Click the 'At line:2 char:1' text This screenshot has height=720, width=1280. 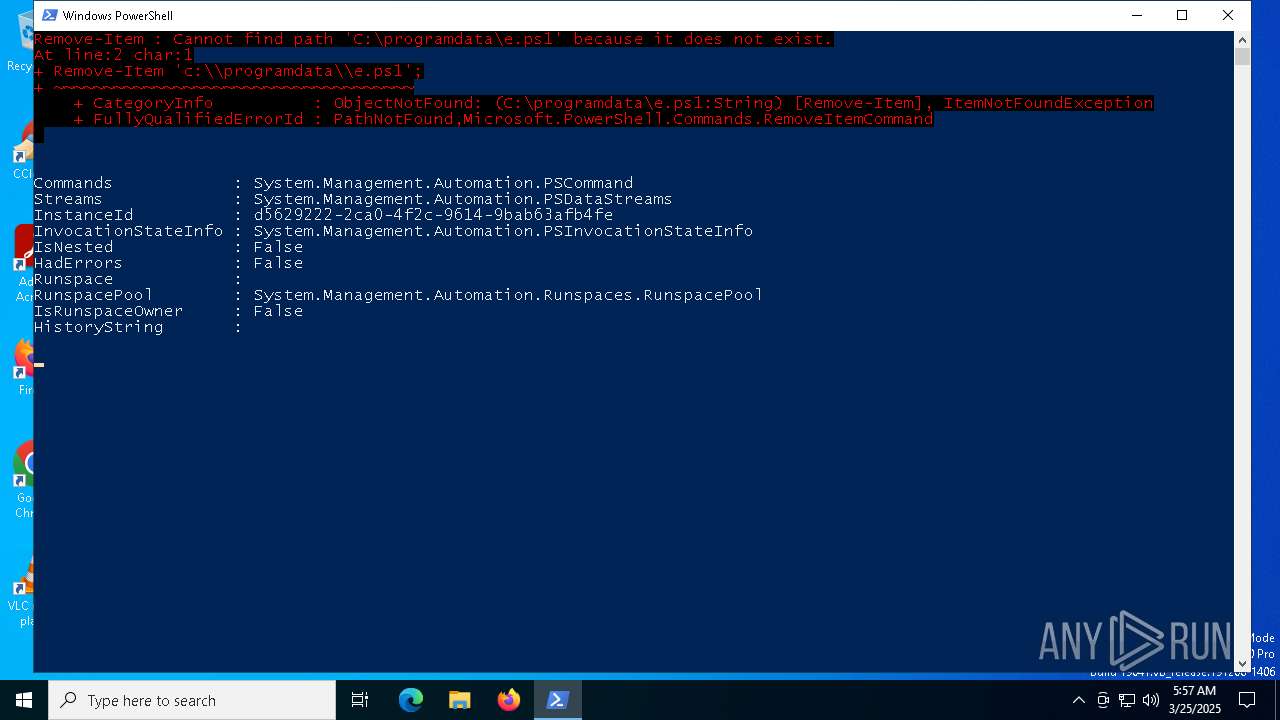[113, 55]
